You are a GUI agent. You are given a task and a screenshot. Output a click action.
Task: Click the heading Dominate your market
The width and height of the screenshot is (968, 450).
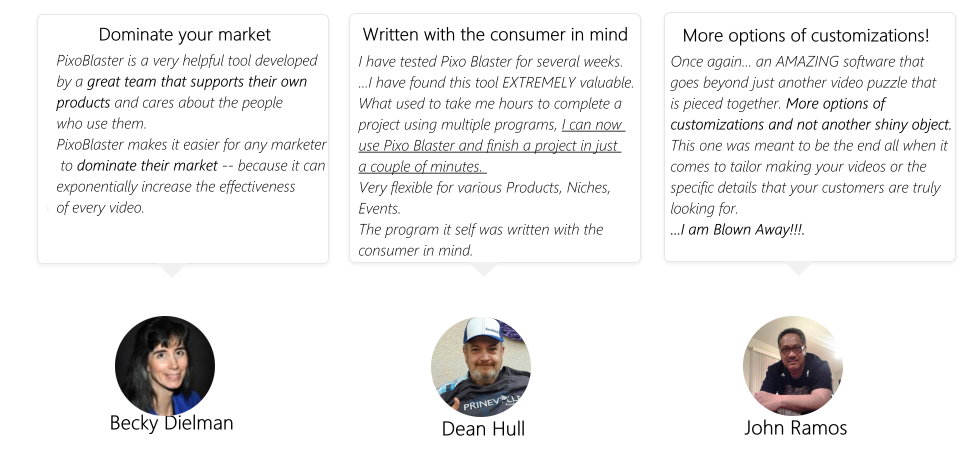tap(185, 35)
